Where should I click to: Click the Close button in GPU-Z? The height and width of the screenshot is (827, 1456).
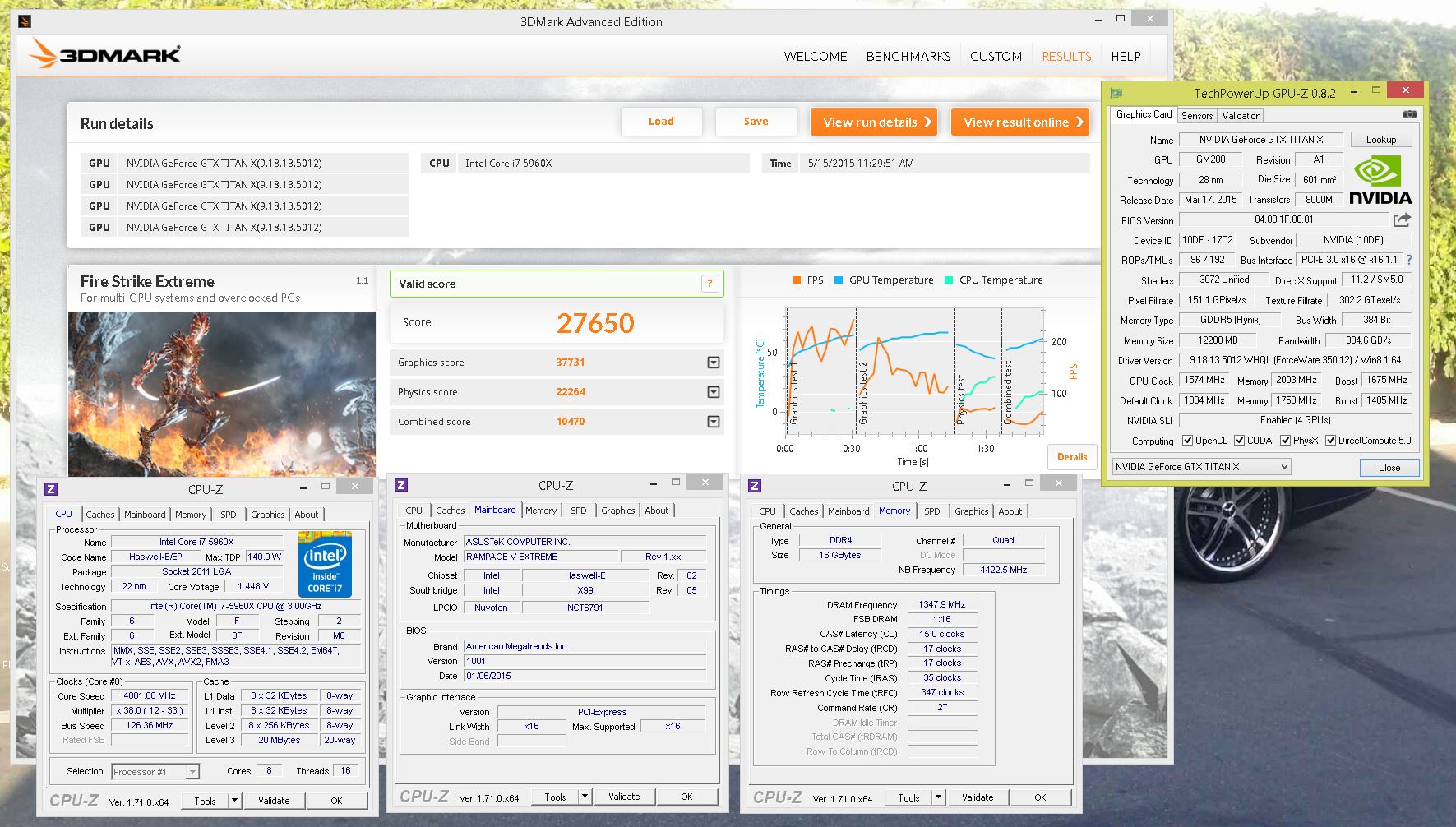click(x=1389, y=467)
